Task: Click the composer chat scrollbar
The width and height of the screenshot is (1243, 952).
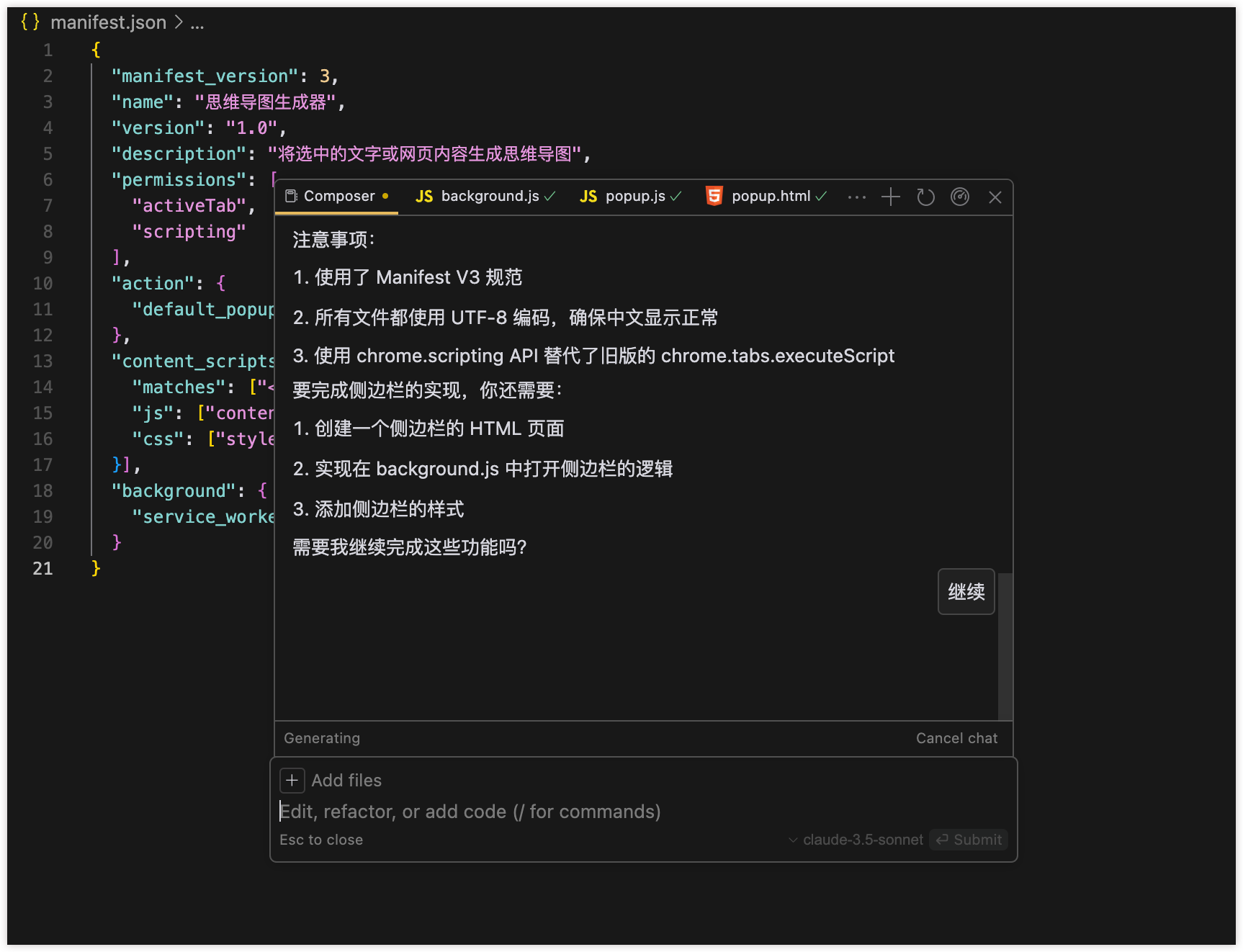Action: (1005, 645)
